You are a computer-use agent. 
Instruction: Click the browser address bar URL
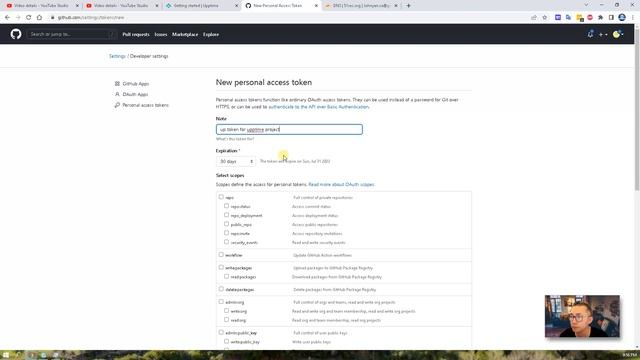coord(91,18)
